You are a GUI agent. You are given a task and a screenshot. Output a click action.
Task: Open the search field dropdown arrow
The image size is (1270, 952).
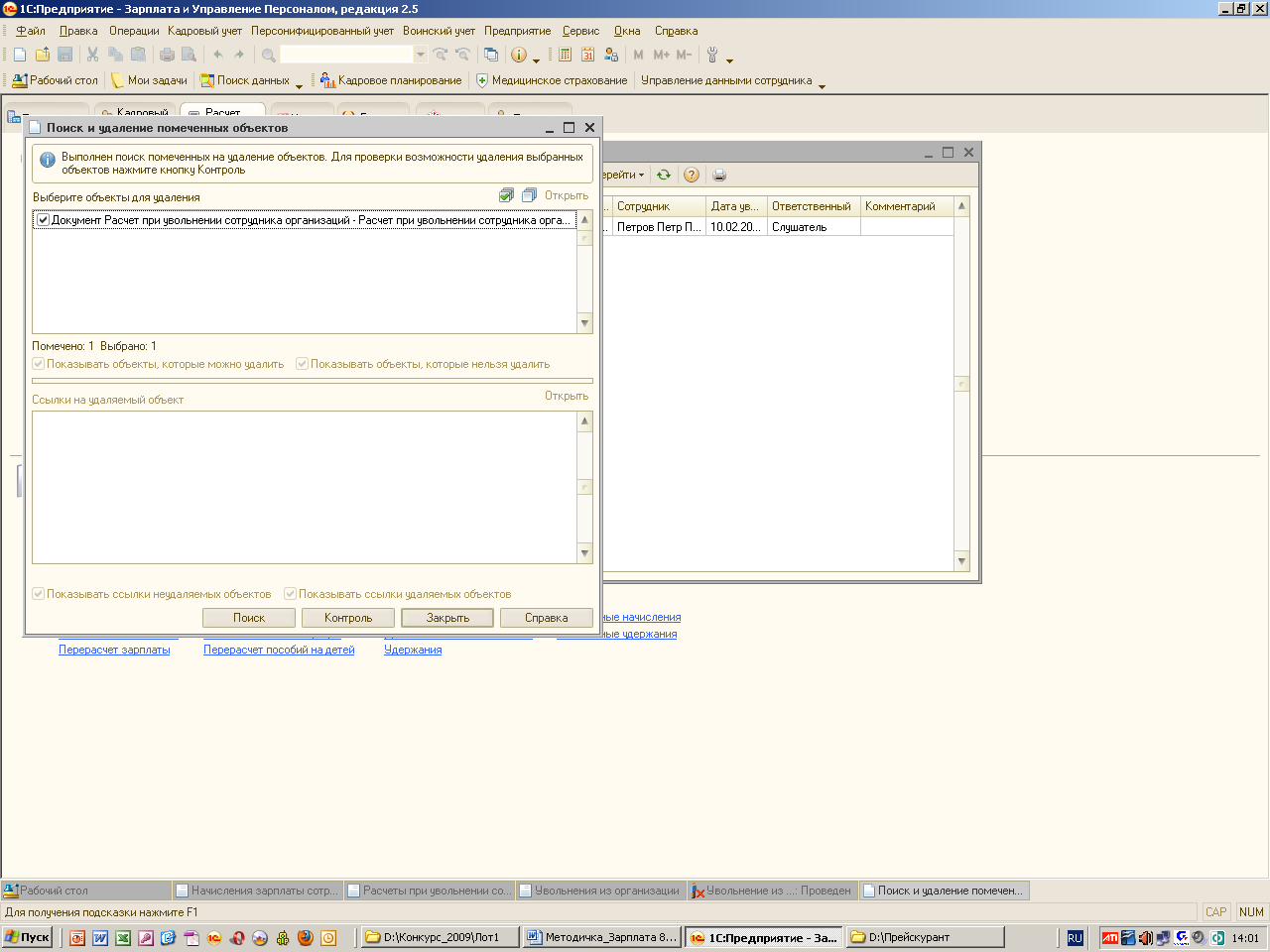(x=421, y=55)
